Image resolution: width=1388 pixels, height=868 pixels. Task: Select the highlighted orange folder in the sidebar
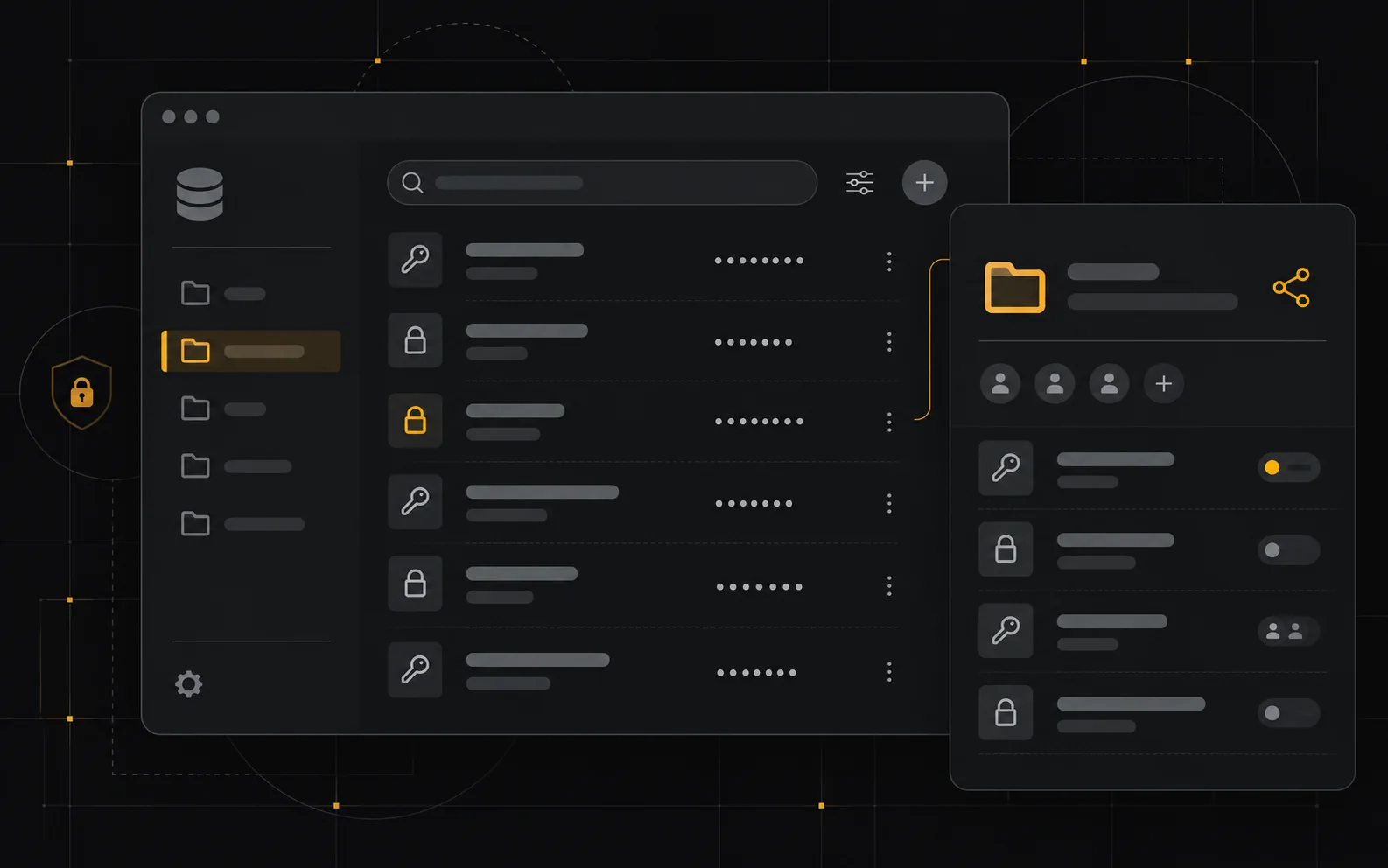(x=252, y=351)
